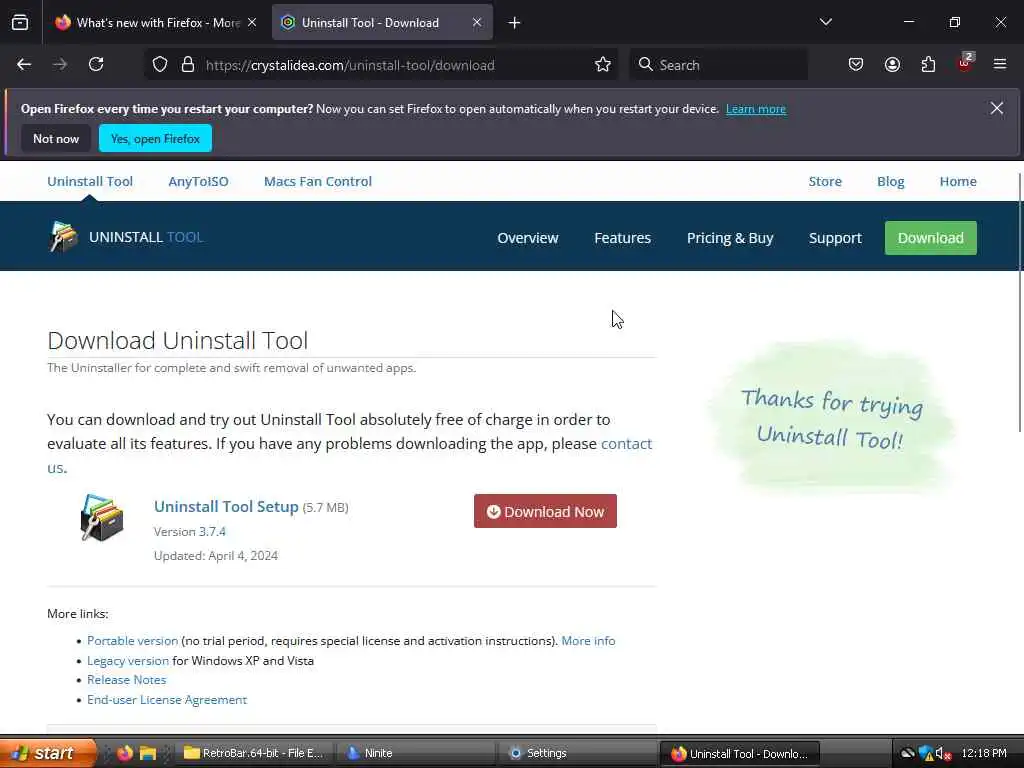1024x768 pixels.
Task: Click the site padlock icon
Action: point(188,65)
